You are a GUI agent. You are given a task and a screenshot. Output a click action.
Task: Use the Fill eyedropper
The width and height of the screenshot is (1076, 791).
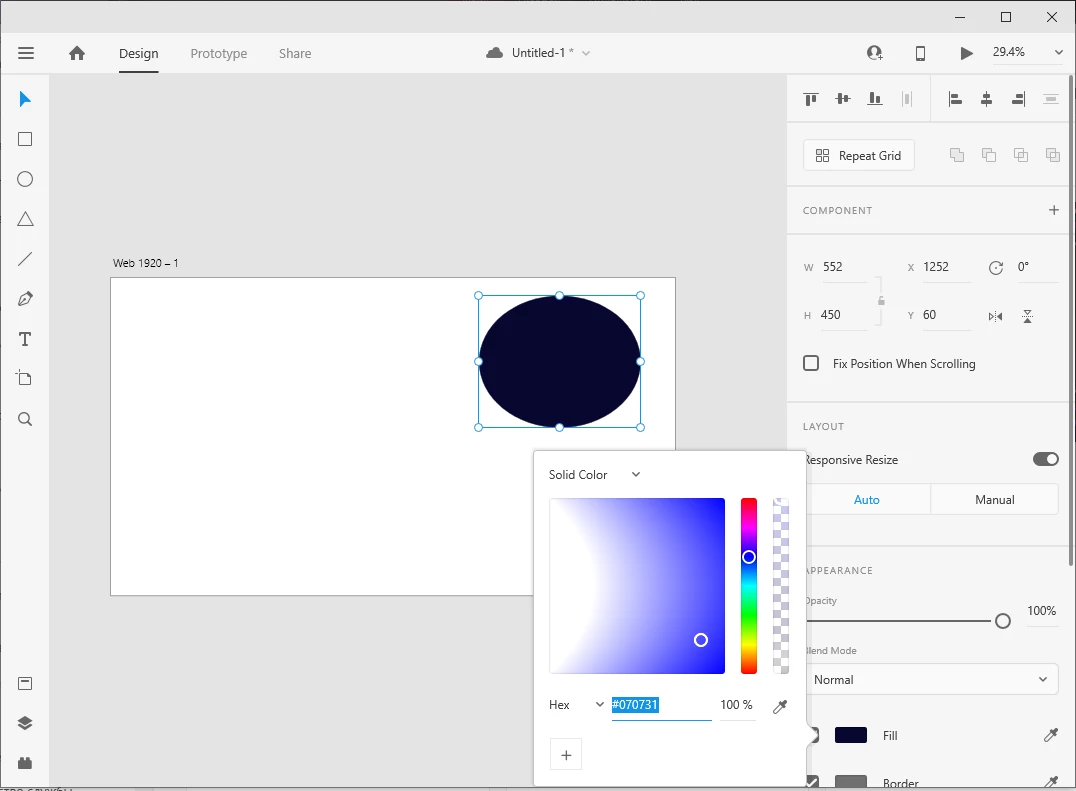tap(1051, 735)
